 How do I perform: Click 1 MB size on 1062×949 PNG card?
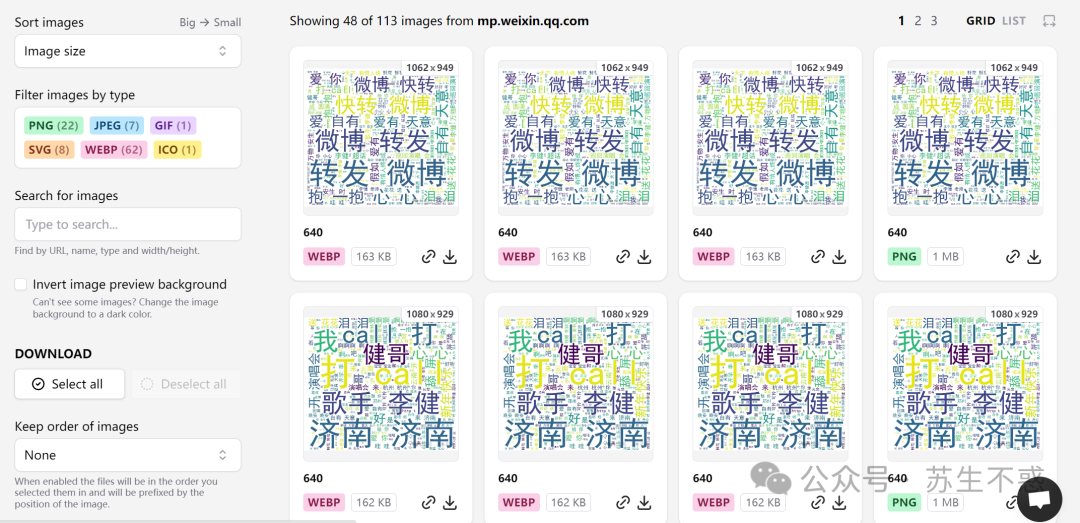(945, 256)
